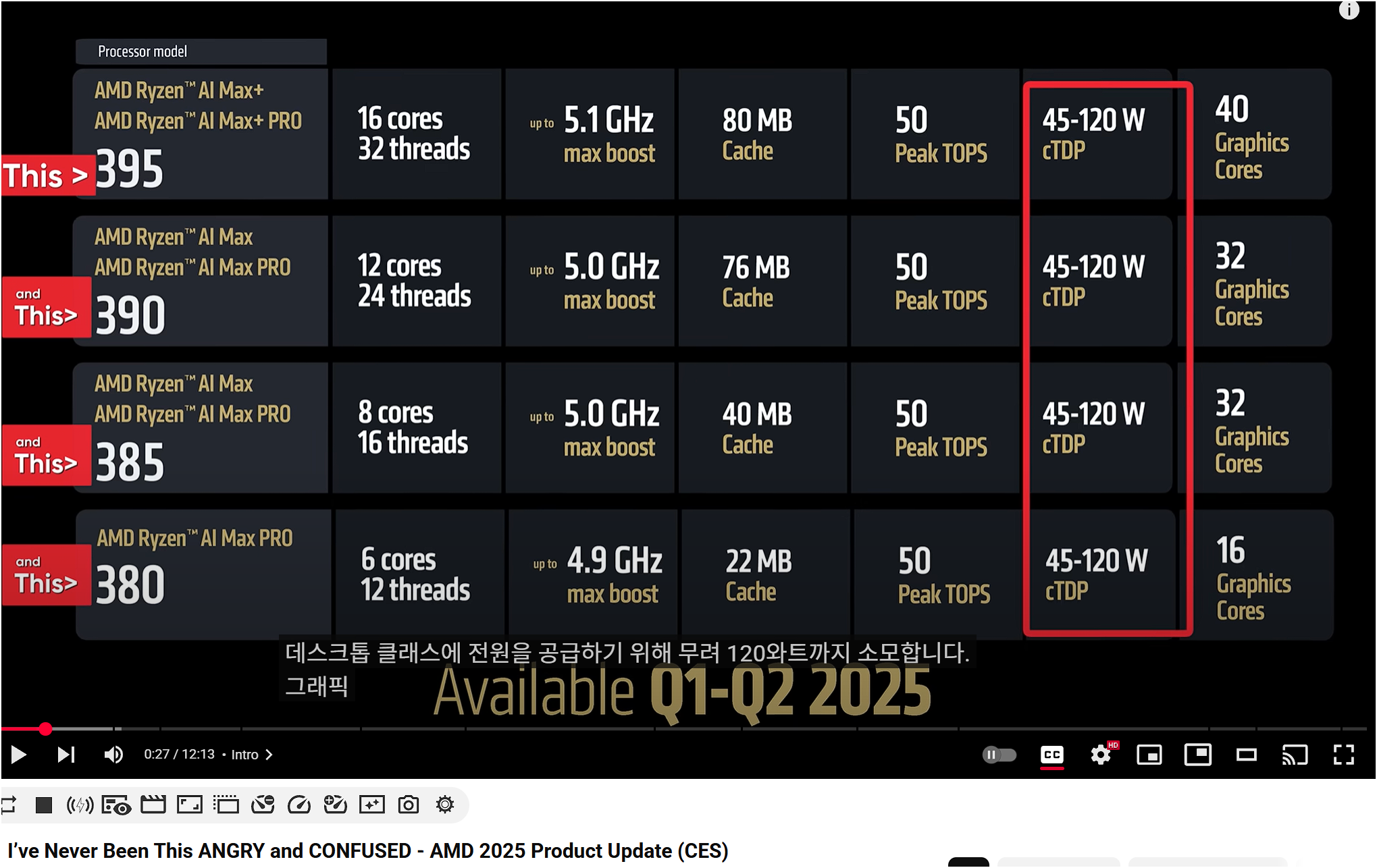Mute the video volume speaker icon
This screenshot has height=868, width=1377.
[113, 755]
